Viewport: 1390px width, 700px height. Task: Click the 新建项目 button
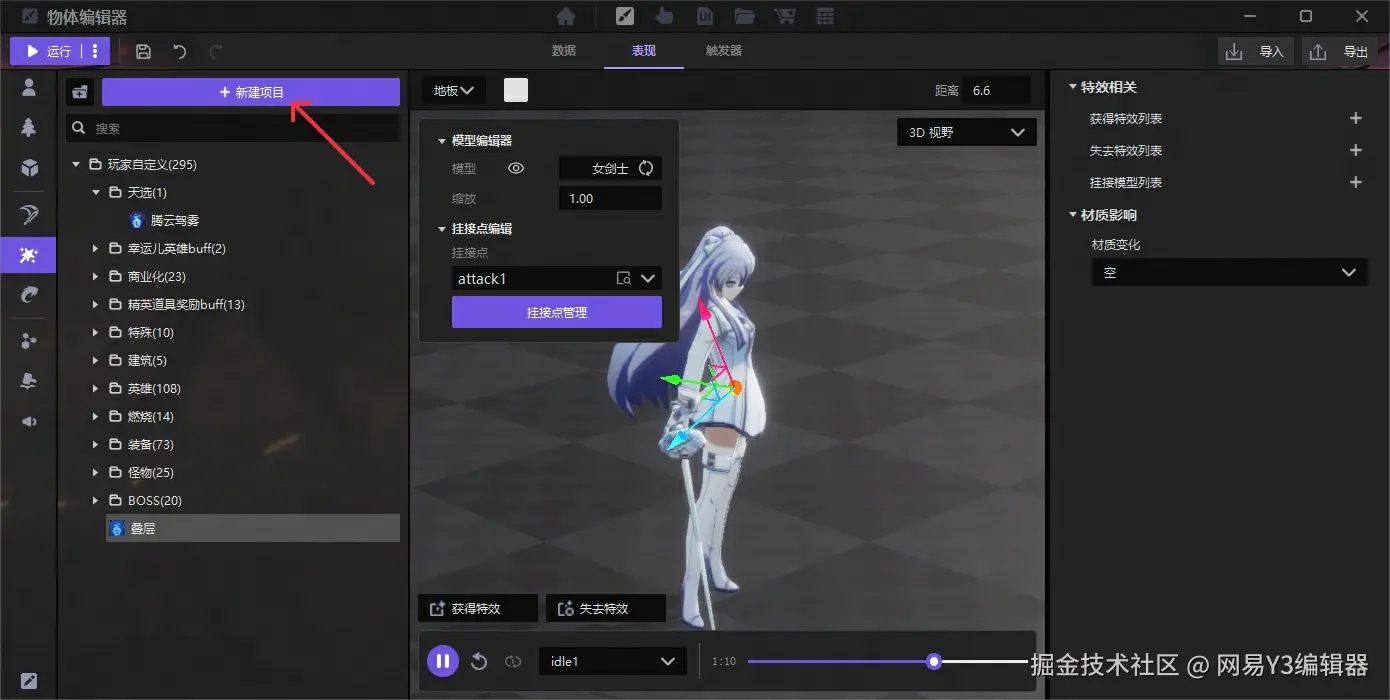[251, 92]
